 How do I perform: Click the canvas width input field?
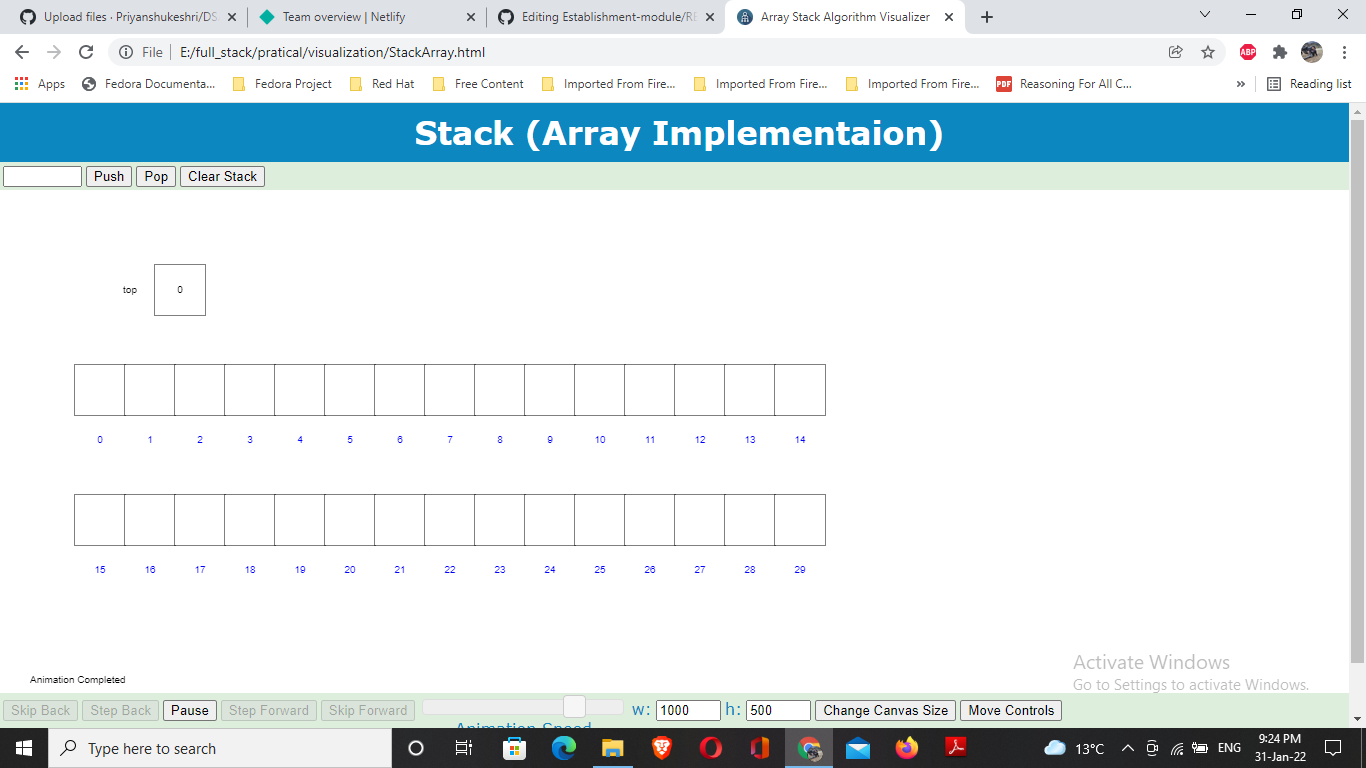click(x=688, y=710)
